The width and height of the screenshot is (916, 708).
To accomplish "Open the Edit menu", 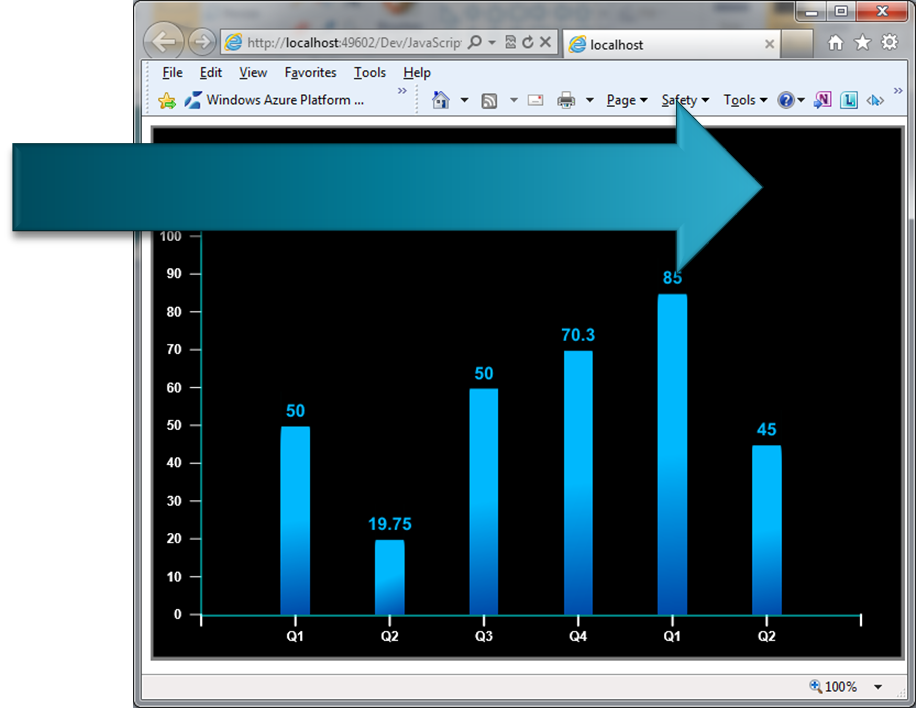I will pyautogui.click(x=211, y=72).
